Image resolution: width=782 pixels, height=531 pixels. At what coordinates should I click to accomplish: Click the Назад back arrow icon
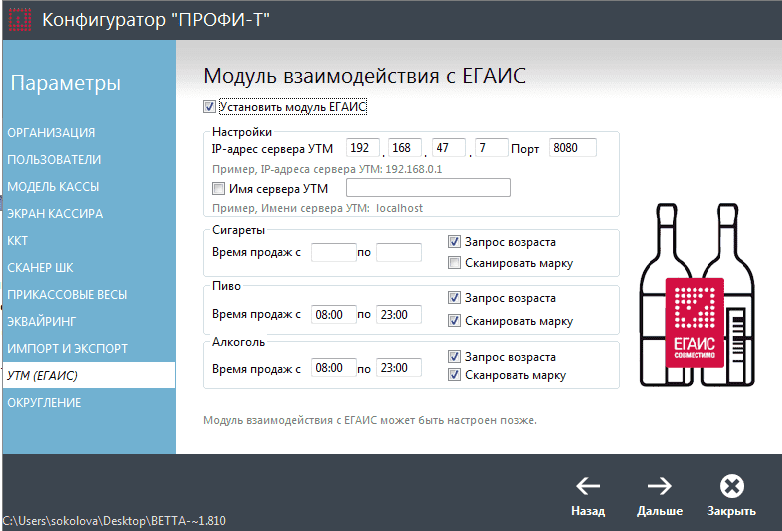click(588, 486)
